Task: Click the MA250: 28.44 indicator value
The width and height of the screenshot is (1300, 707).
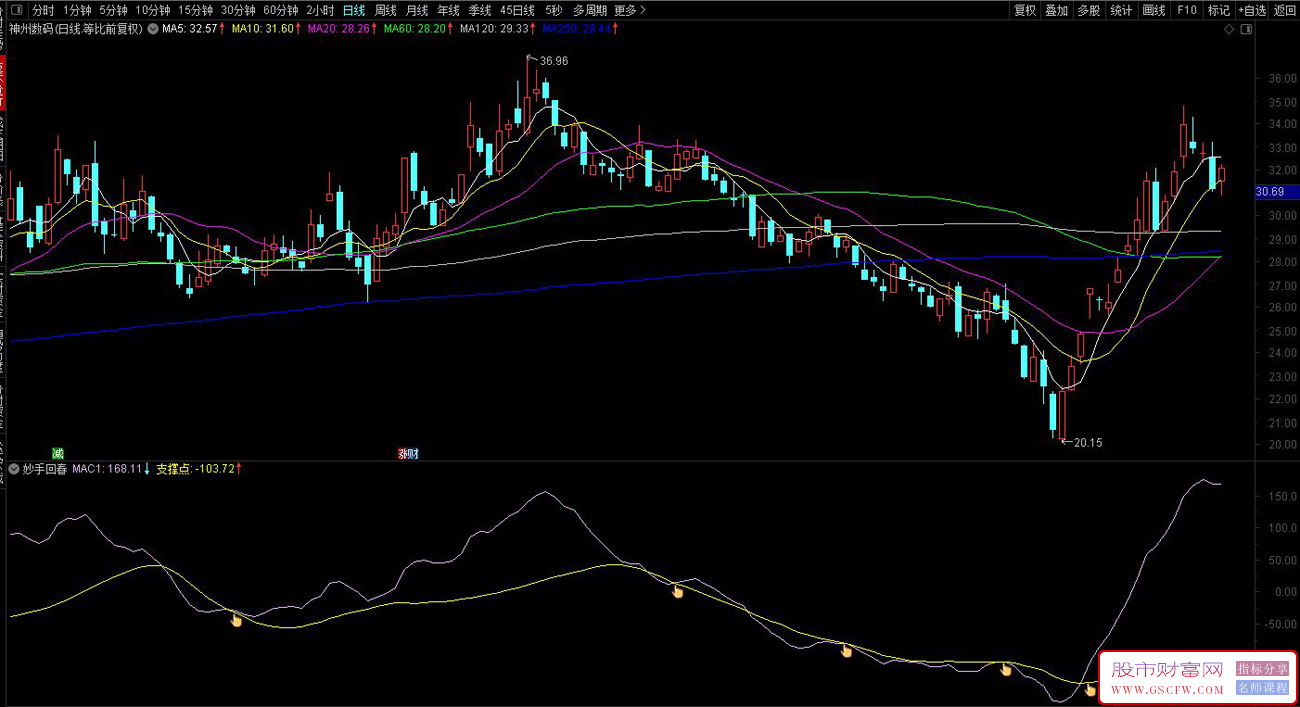Action: click(579, 29)
